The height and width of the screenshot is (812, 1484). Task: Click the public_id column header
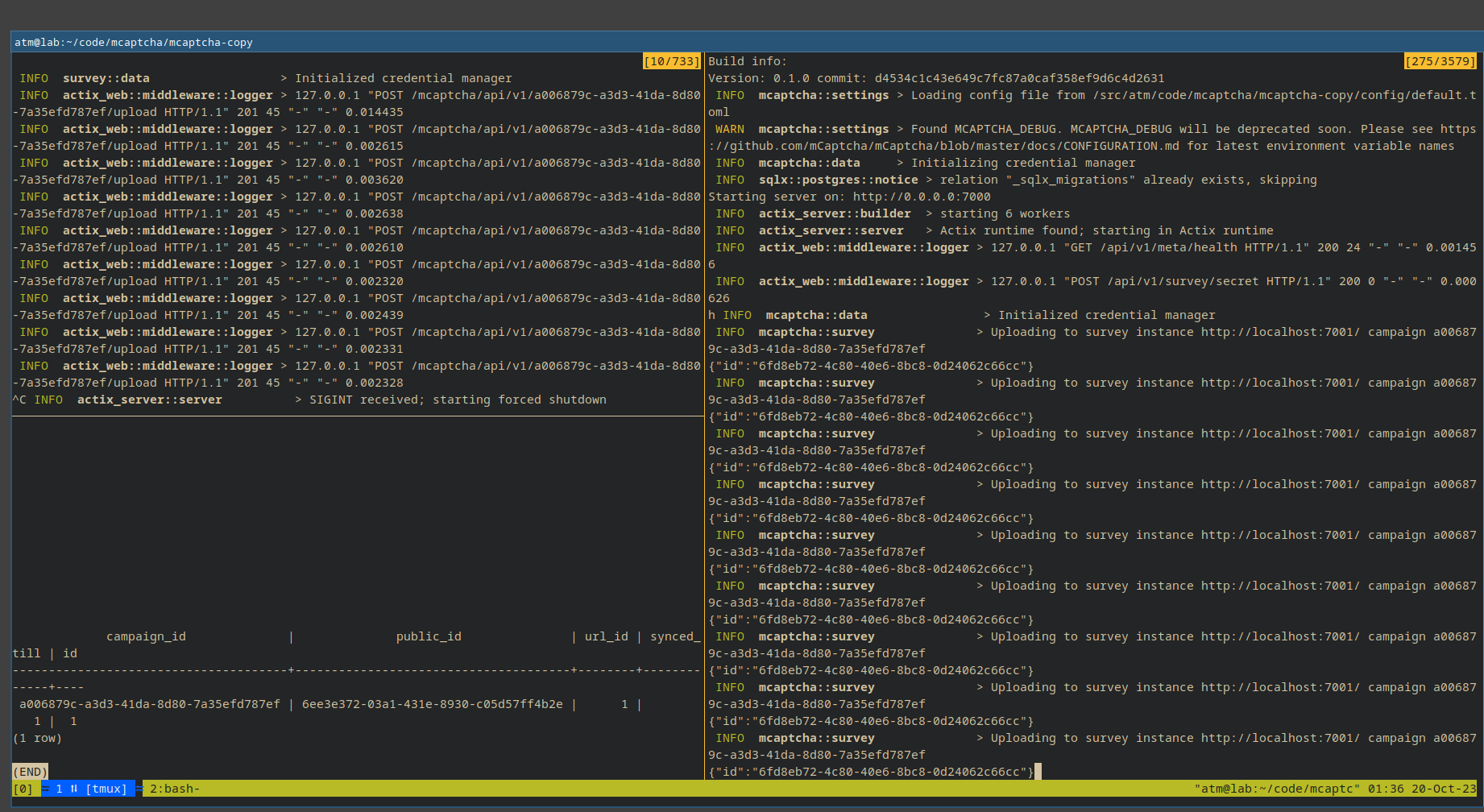(x=429, y=636)
